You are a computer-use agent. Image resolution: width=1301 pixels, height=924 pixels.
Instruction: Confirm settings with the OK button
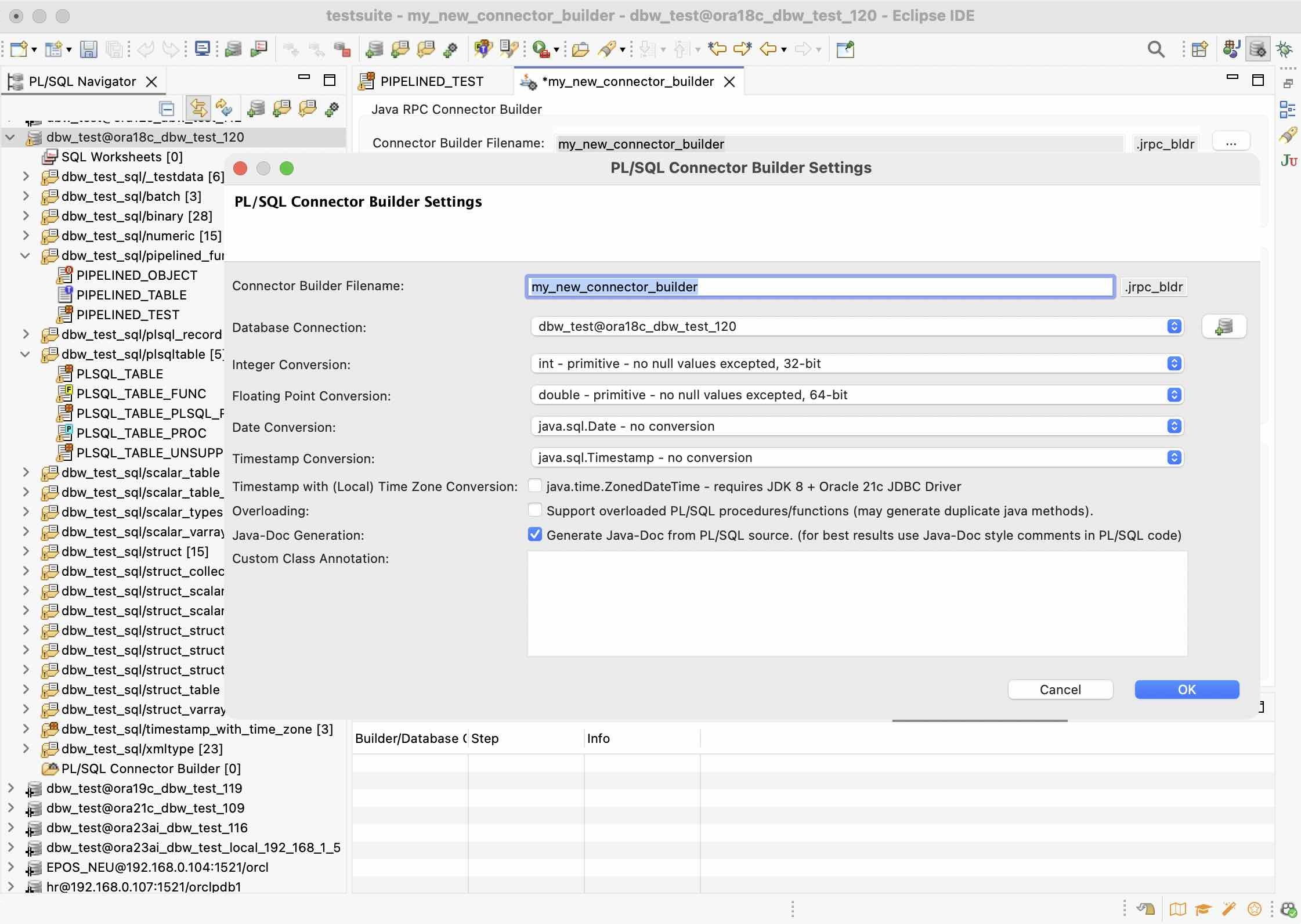point(1186,690)
